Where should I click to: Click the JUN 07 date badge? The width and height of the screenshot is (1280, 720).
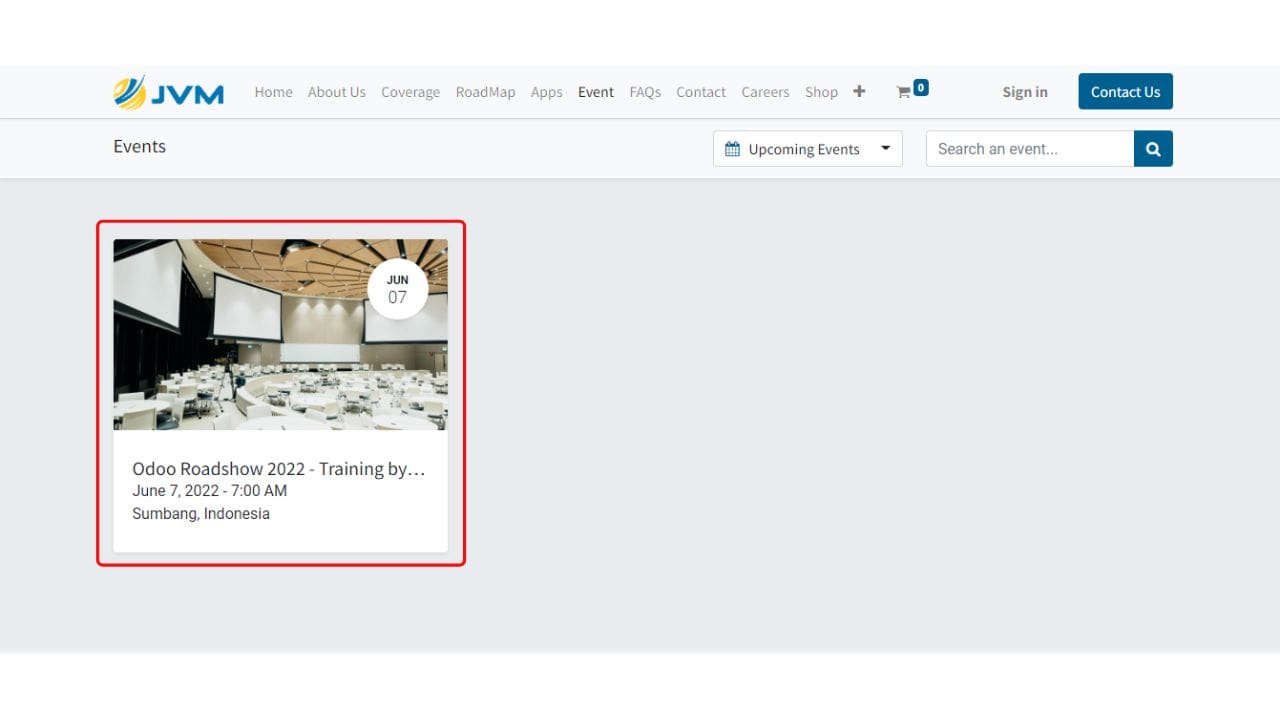398,289
